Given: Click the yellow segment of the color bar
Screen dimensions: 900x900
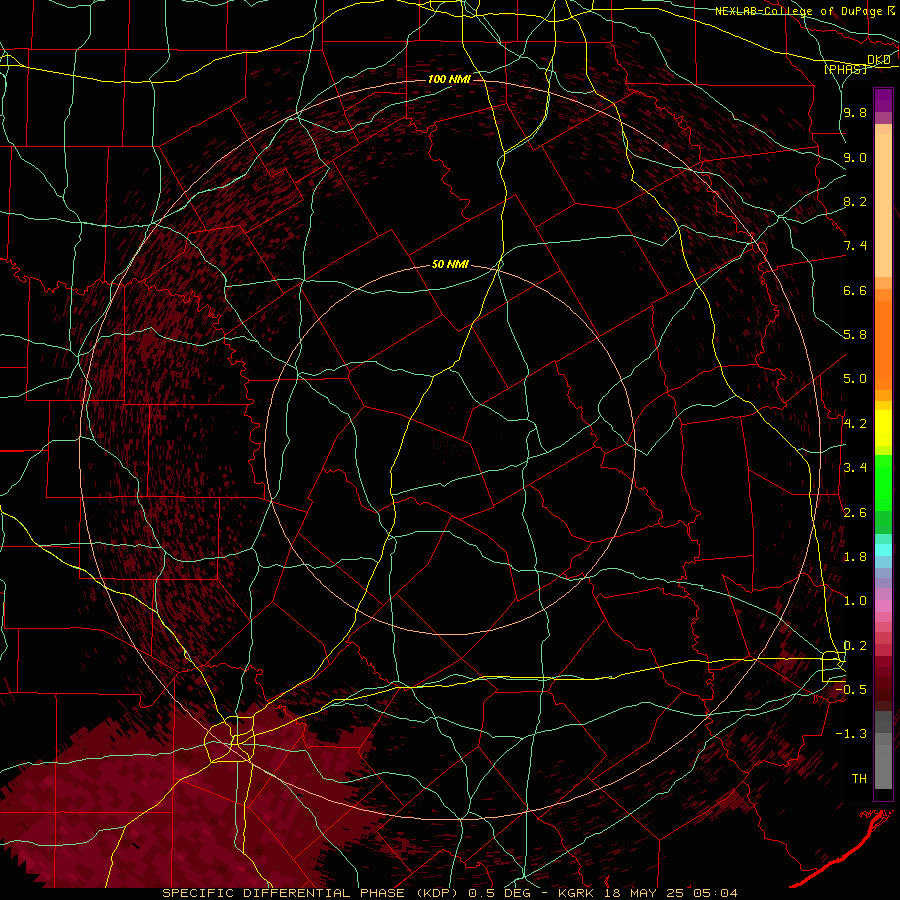Looking at the screenshot, I should click(x=883, y=428).
